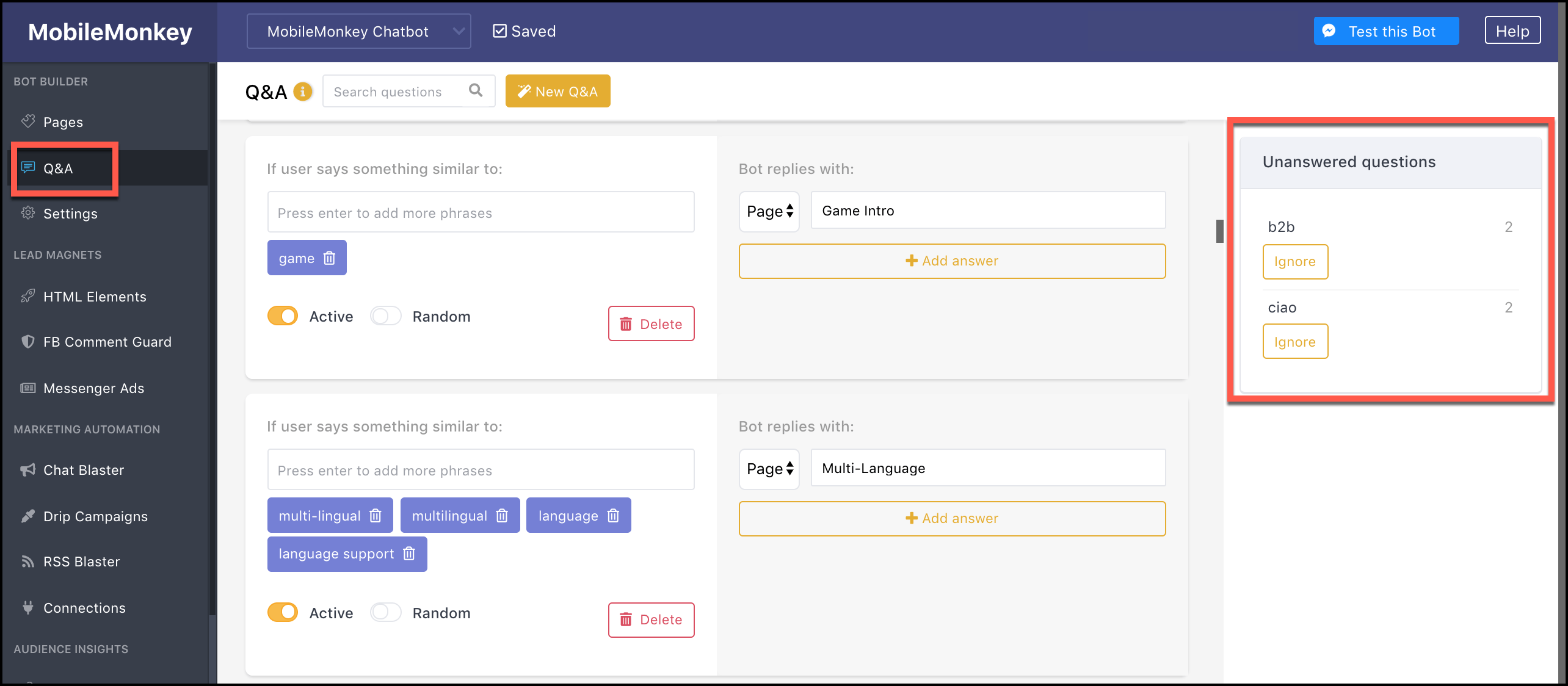Viewport: 1568px width, 686px height.
Task: Disable Active toggle for game Q&A
Action: point(283,316)
